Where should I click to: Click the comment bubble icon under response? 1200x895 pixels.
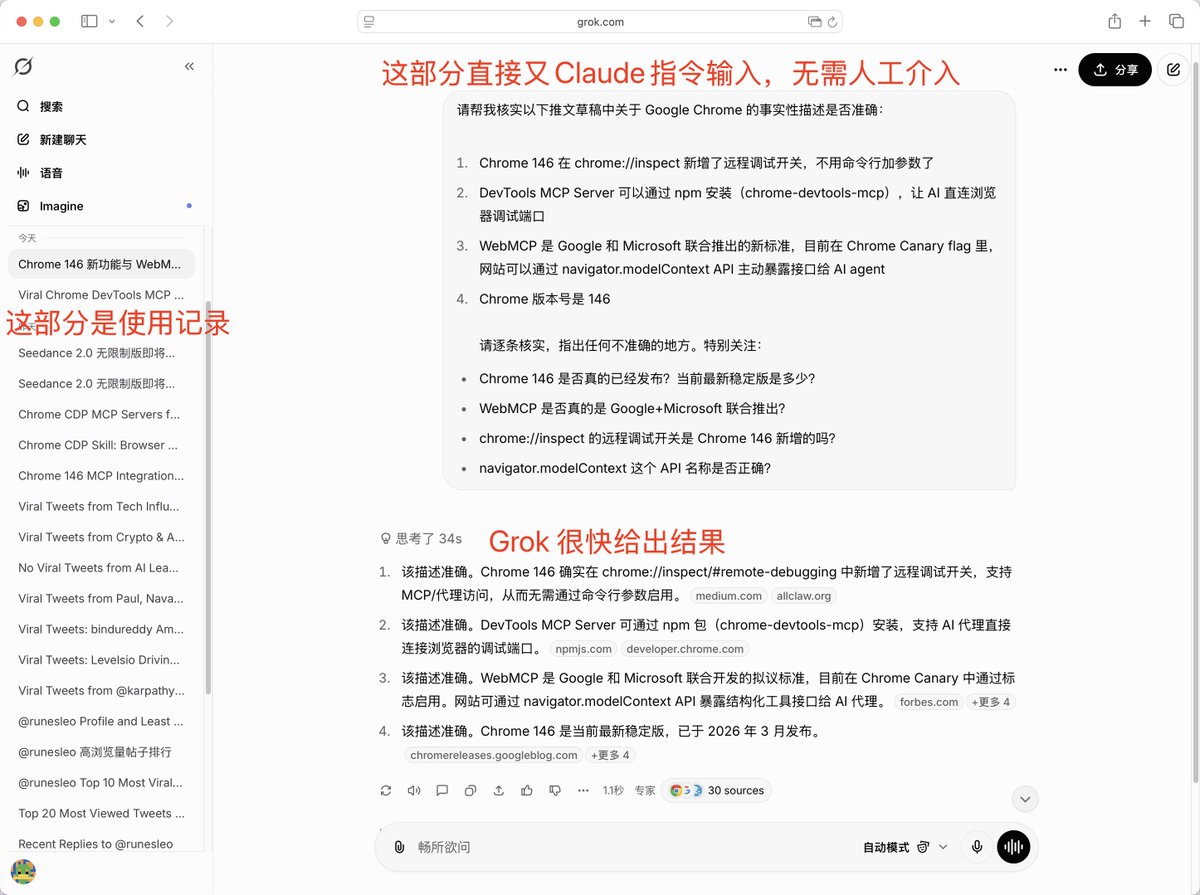tap(442, 790)
